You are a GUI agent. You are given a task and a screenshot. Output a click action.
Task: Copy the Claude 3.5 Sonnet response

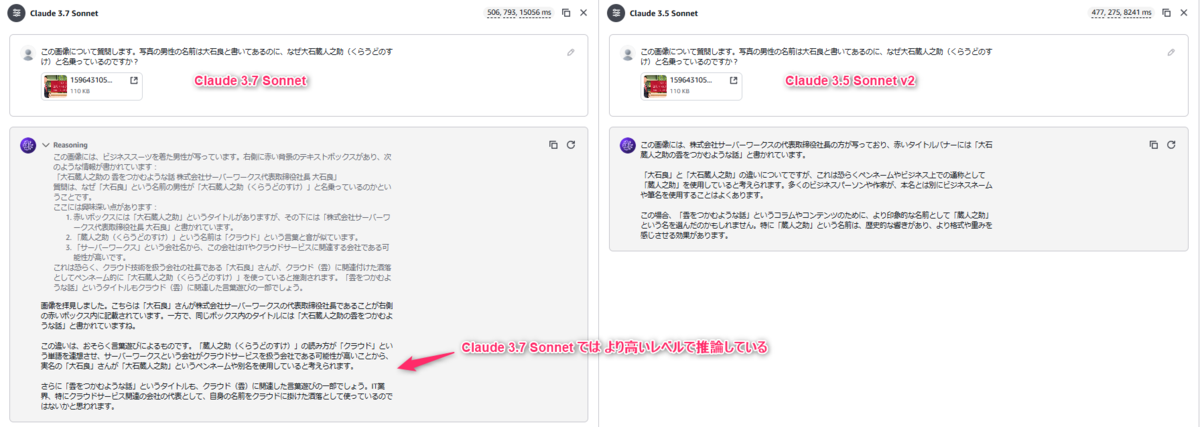tap(1153, 144)
